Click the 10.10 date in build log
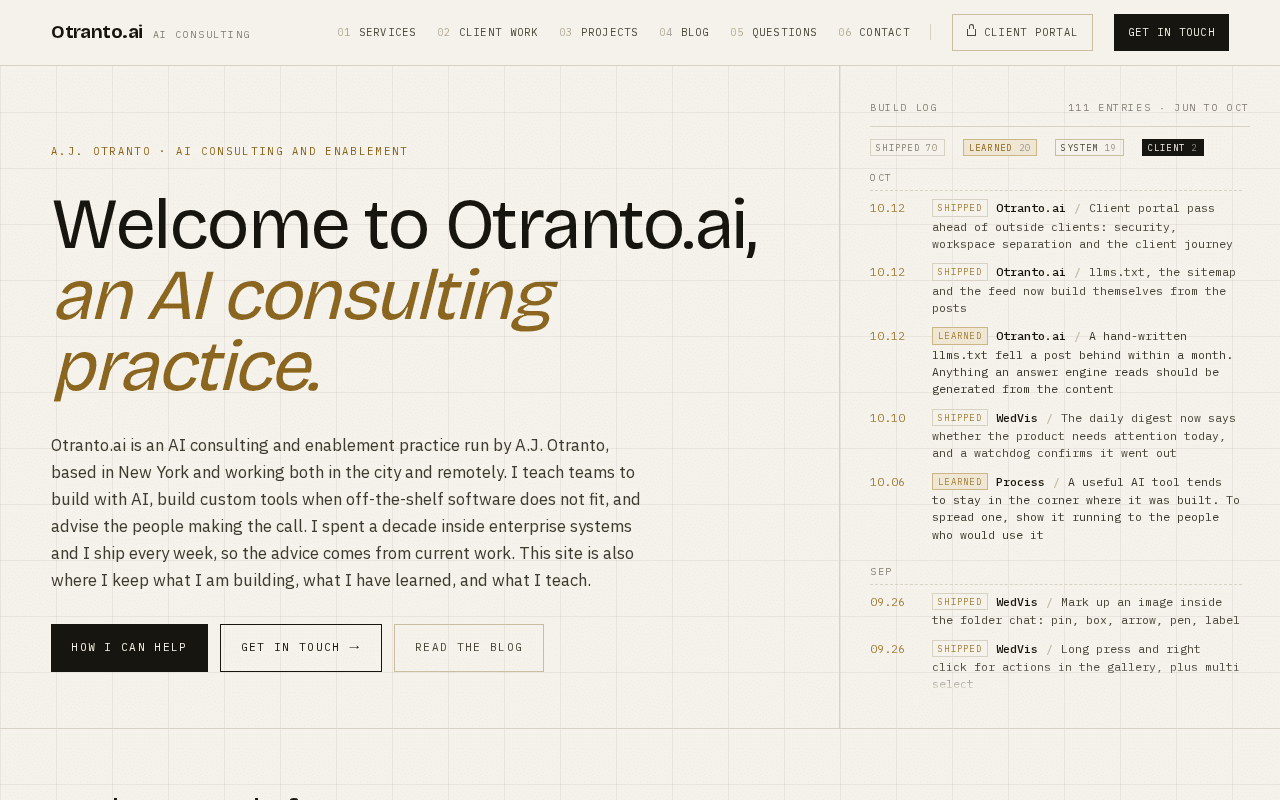 (x=887, y=418)
